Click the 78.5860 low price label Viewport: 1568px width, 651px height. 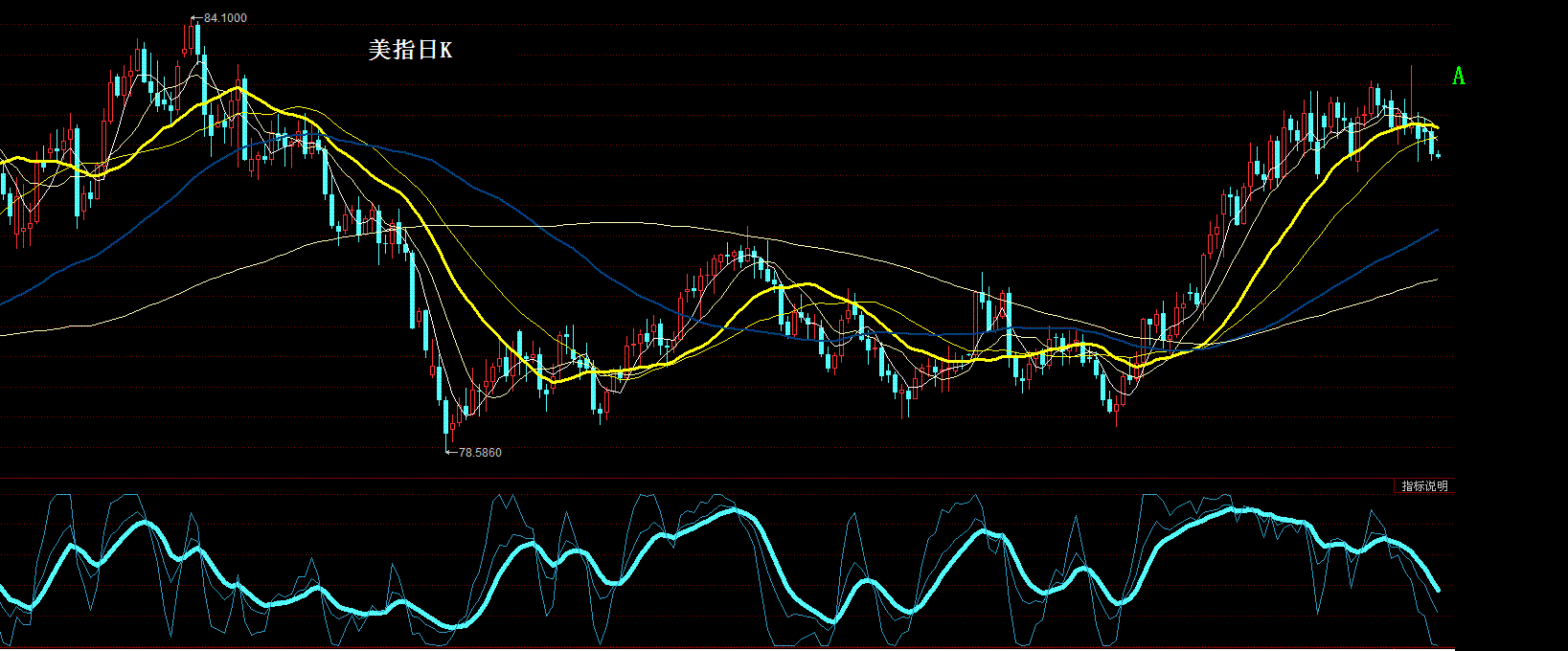coord(480,453)
